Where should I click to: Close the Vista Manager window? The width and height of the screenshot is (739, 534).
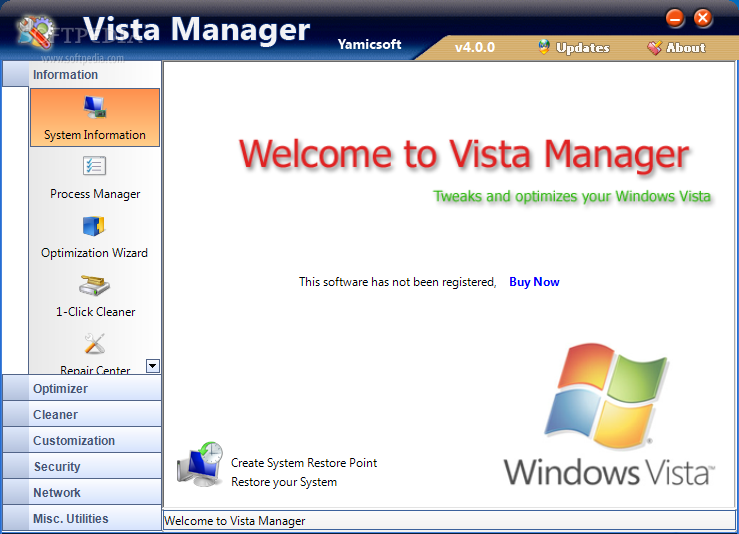703,18
